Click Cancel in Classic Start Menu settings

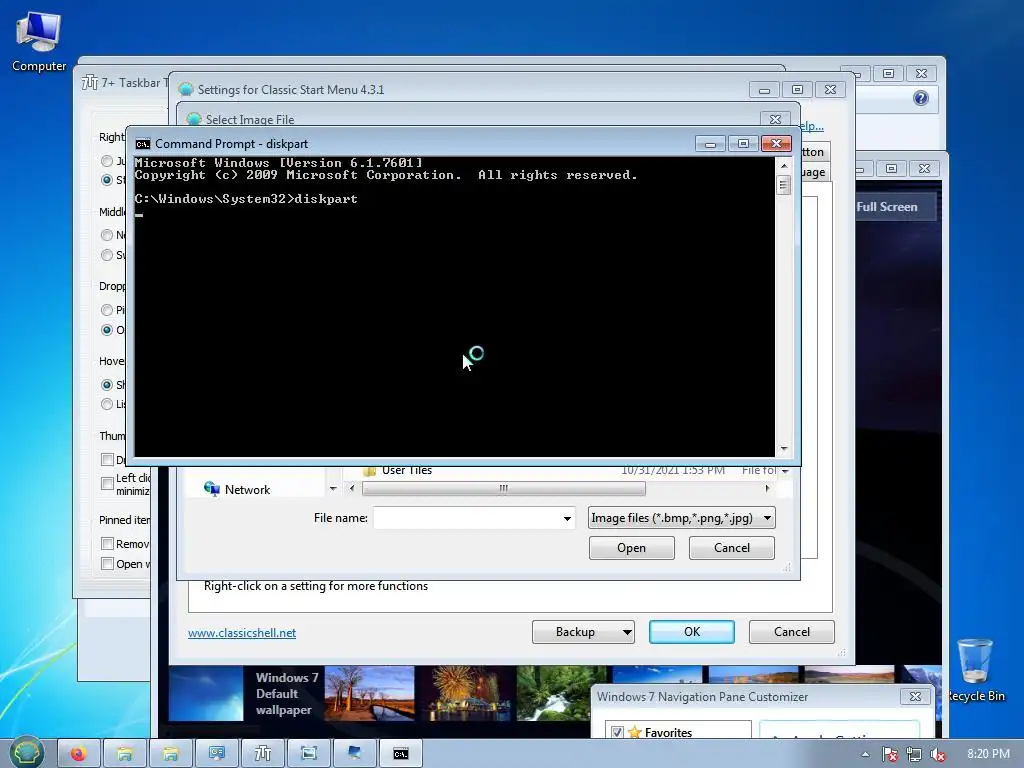click(792, 632)
